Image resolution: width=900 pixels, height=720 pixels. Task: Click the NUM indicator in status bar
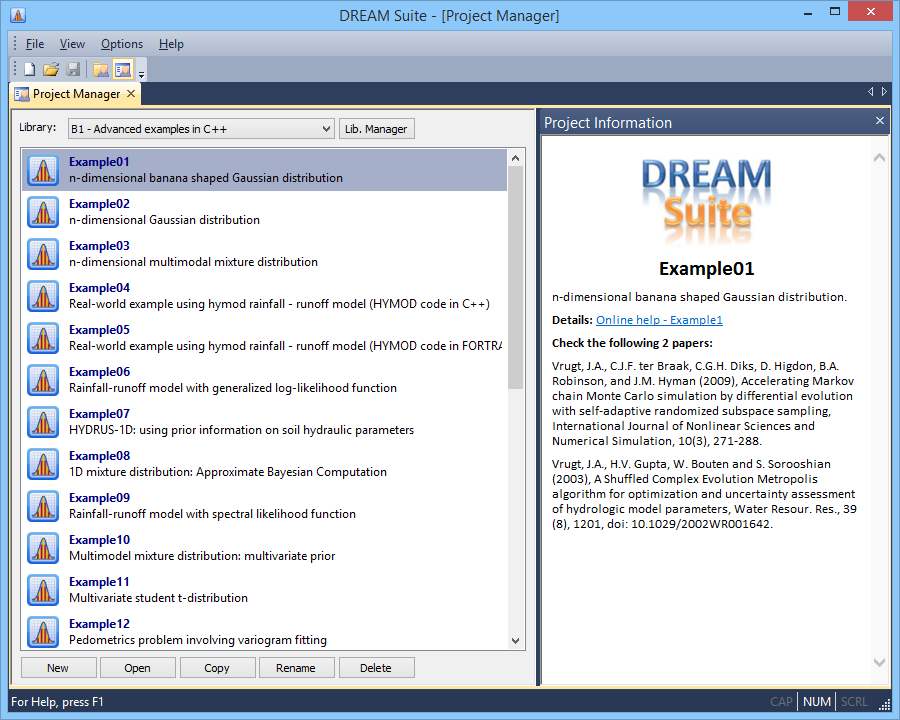click(817, 702)
